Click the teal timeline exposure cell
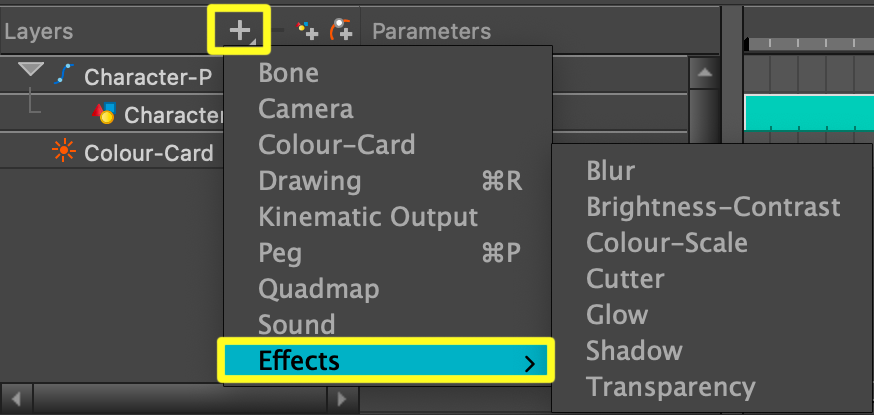This screenshot has width=874, height=415. click(x=808, y=112)
